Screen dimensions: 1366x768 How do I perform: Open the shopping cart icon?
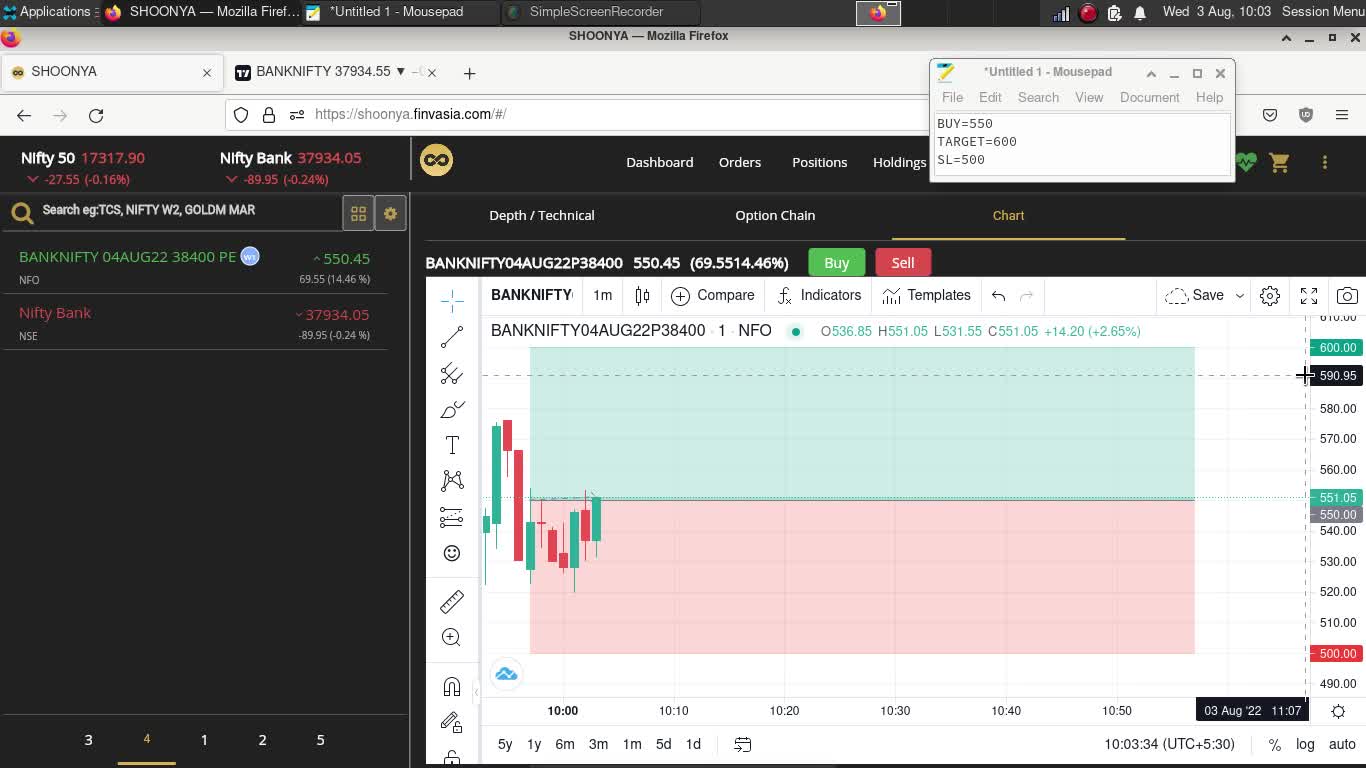click(x=1279, y=162)
